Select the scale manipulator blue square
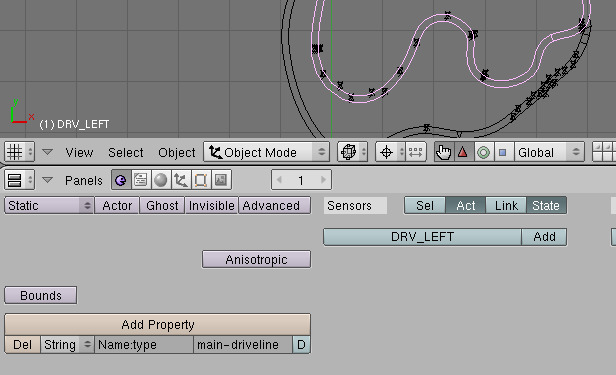 click(x=503, y=152)
